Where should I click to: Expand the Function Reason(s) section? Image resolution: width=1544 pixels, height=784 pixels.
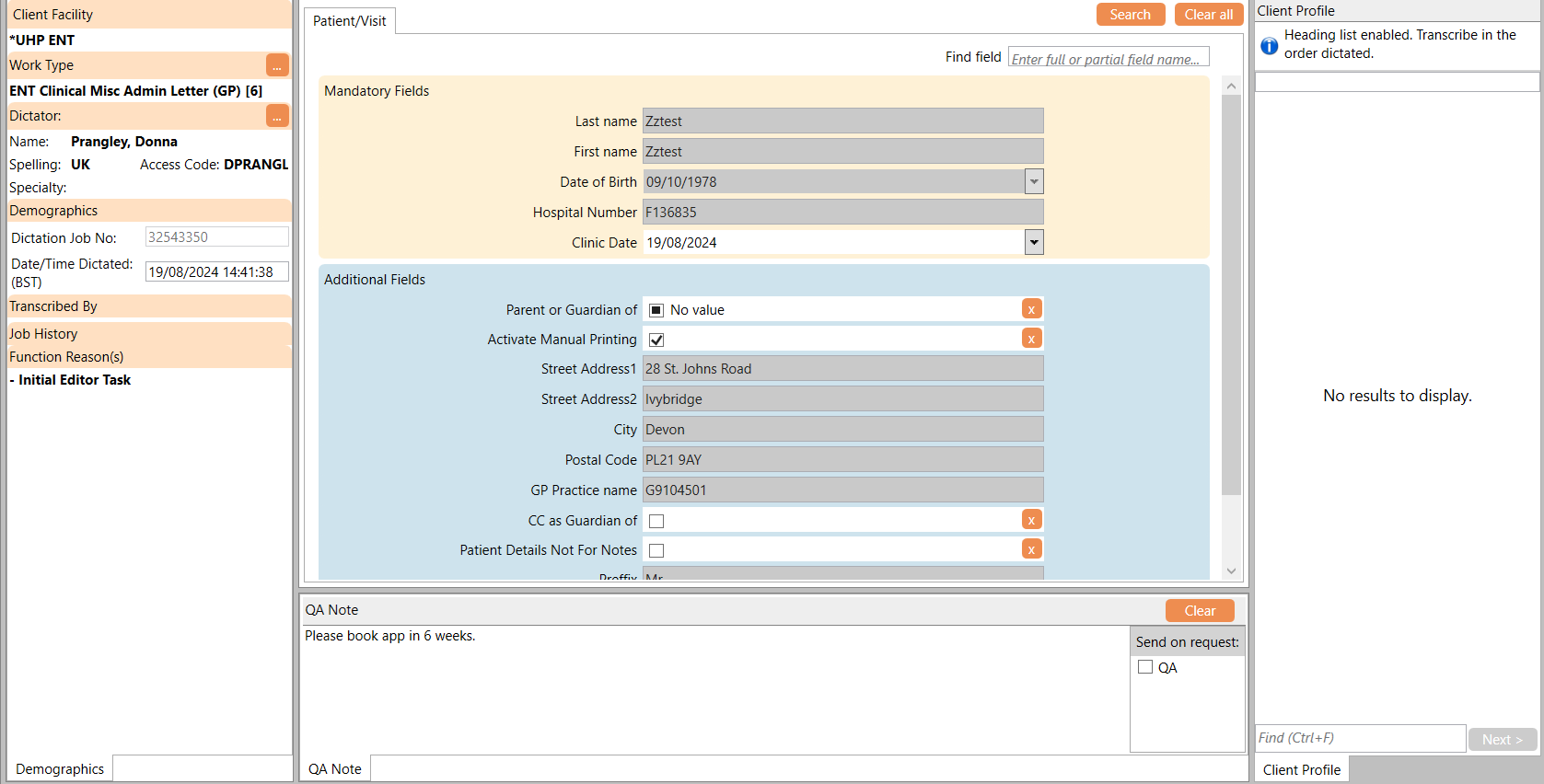tap(149, 357)
